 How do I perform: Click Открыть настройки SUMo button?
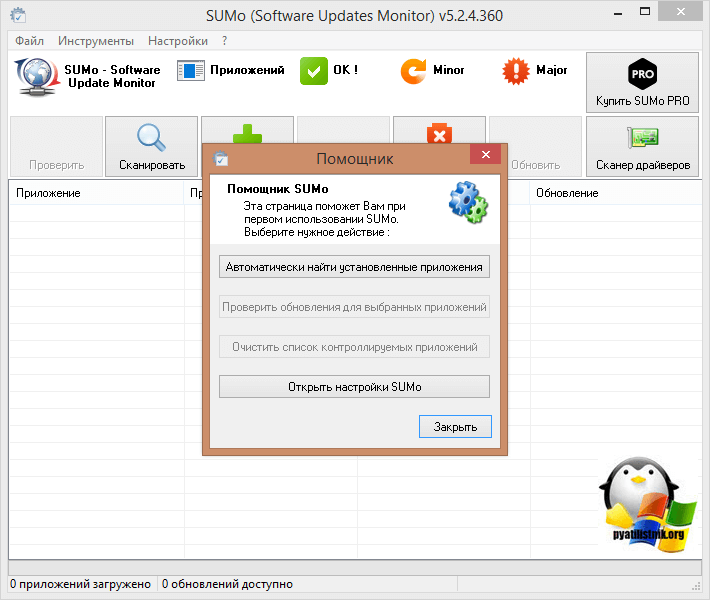coord(354,387)
